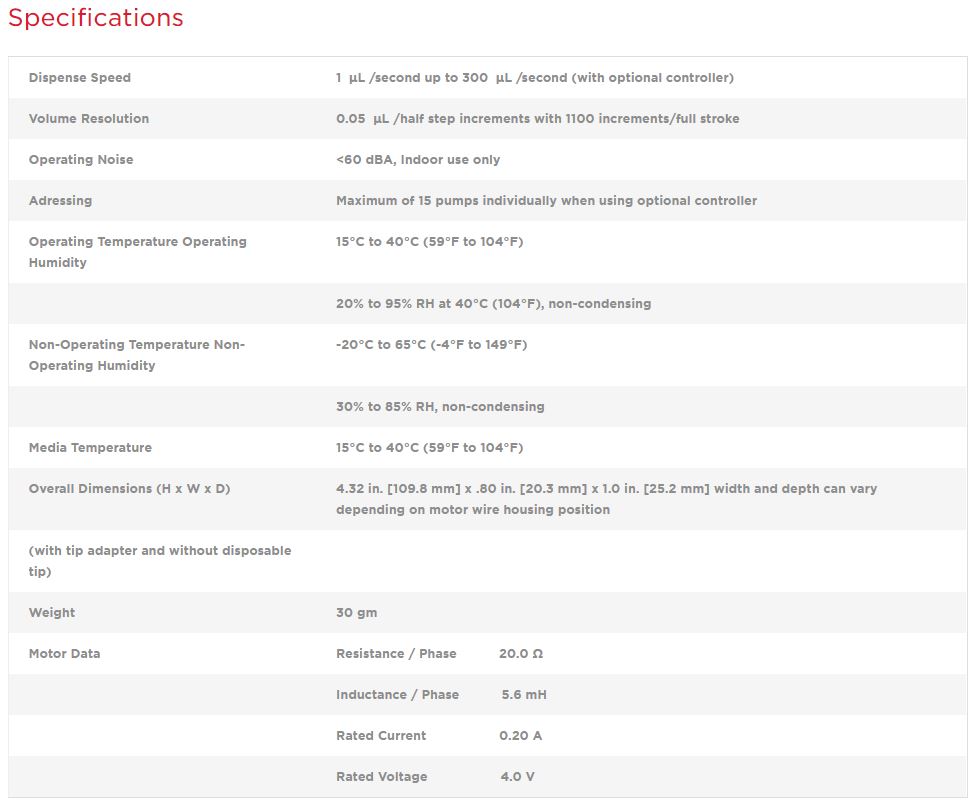Viewport: 978px width, 803px height.
Task: Click the '20% to 95% RH' humidity value
Action: click(x=493, y=304)
